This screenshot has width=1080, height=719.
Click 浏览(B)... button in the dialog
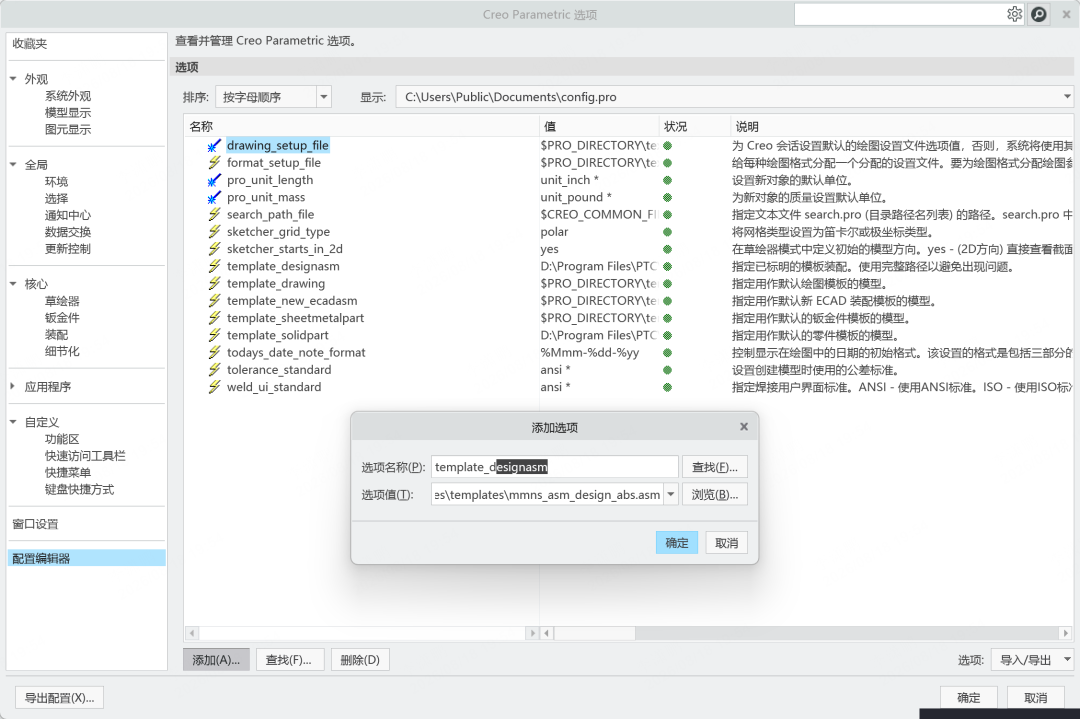click(714, 494)
